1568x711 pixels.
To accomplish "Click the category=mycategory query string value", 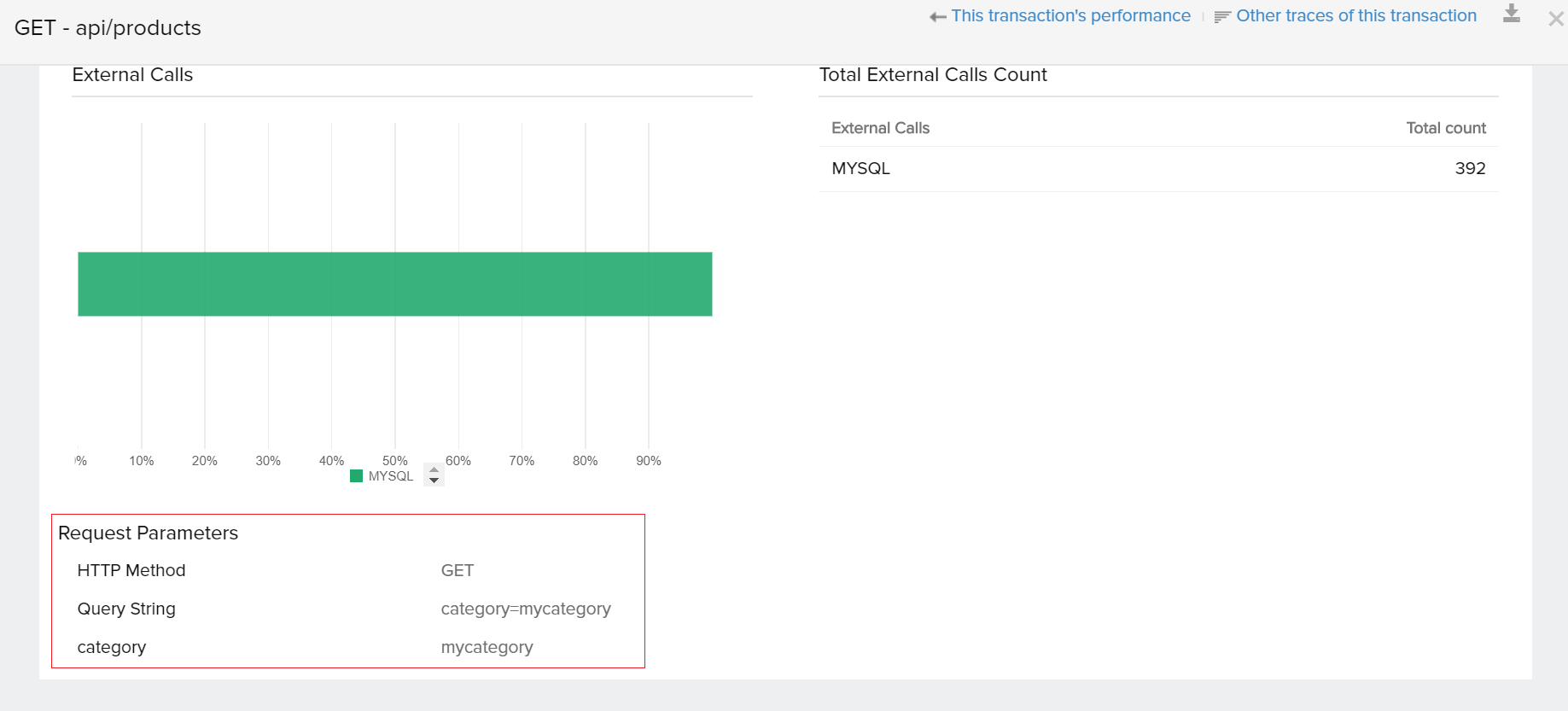I will coord(525,609).
